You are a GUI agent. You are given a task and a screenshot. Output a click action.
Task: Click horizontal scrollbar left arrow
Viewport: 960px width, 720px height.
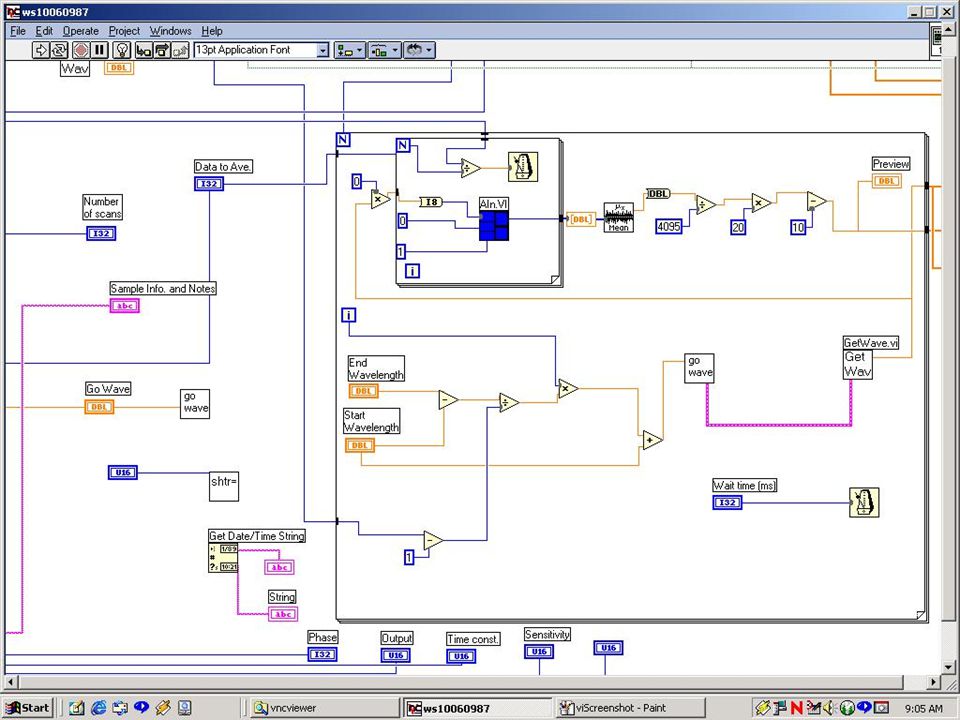[11, 682]
